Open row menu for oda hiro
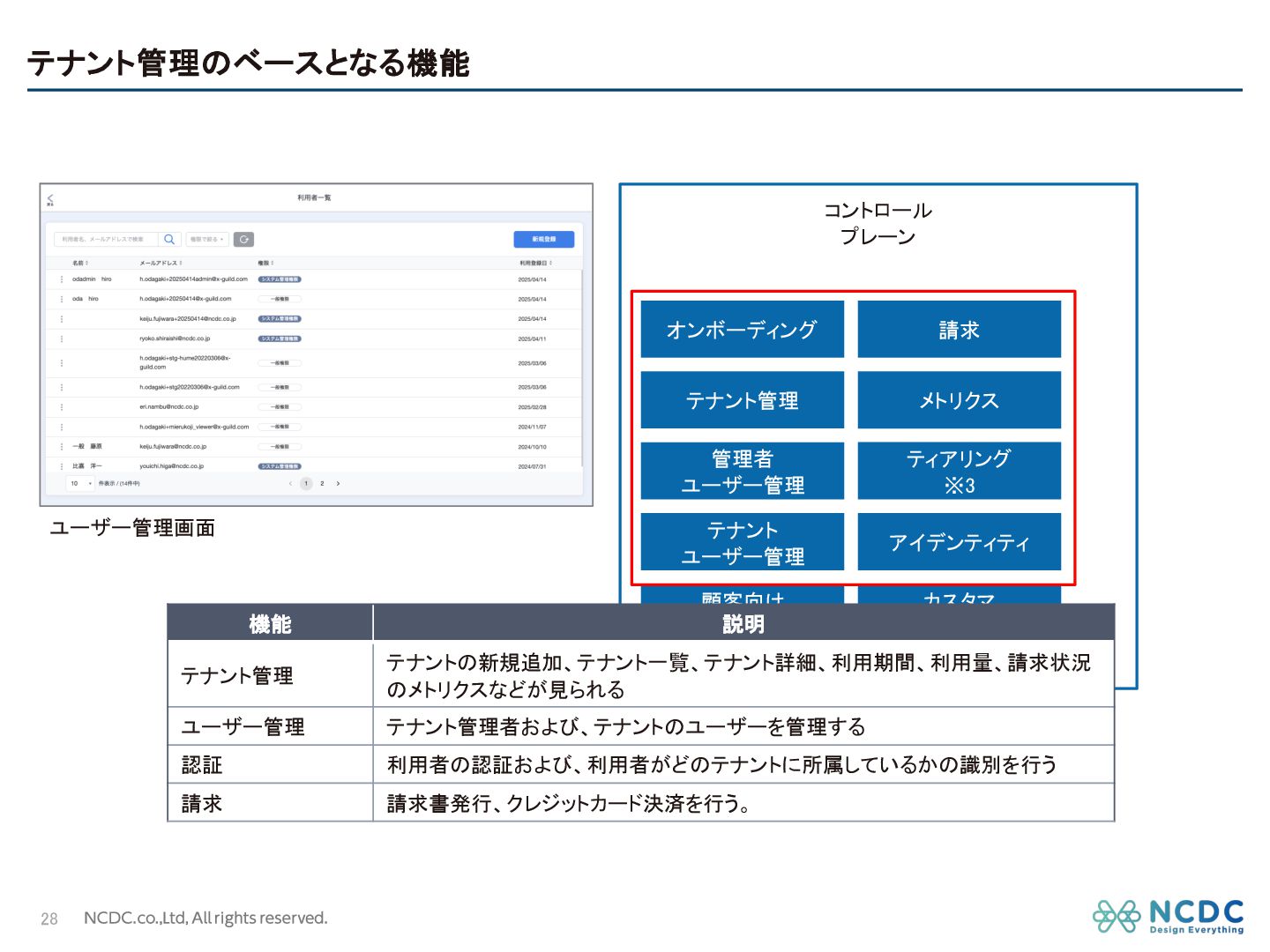Viewport: 1270px width, 952px height. 62,299
